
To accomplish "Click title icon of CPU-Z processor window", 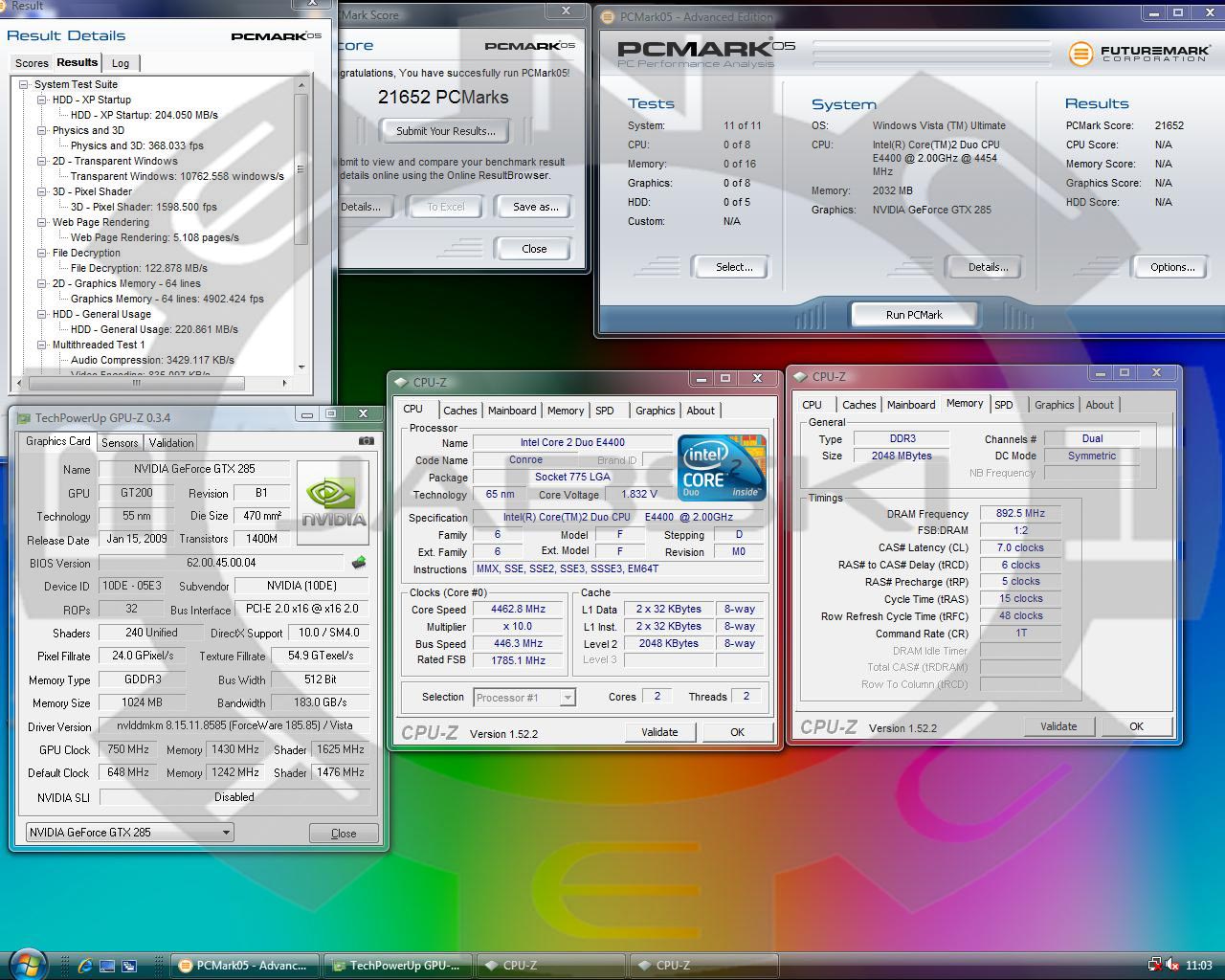I will click(x=401, y=382).
